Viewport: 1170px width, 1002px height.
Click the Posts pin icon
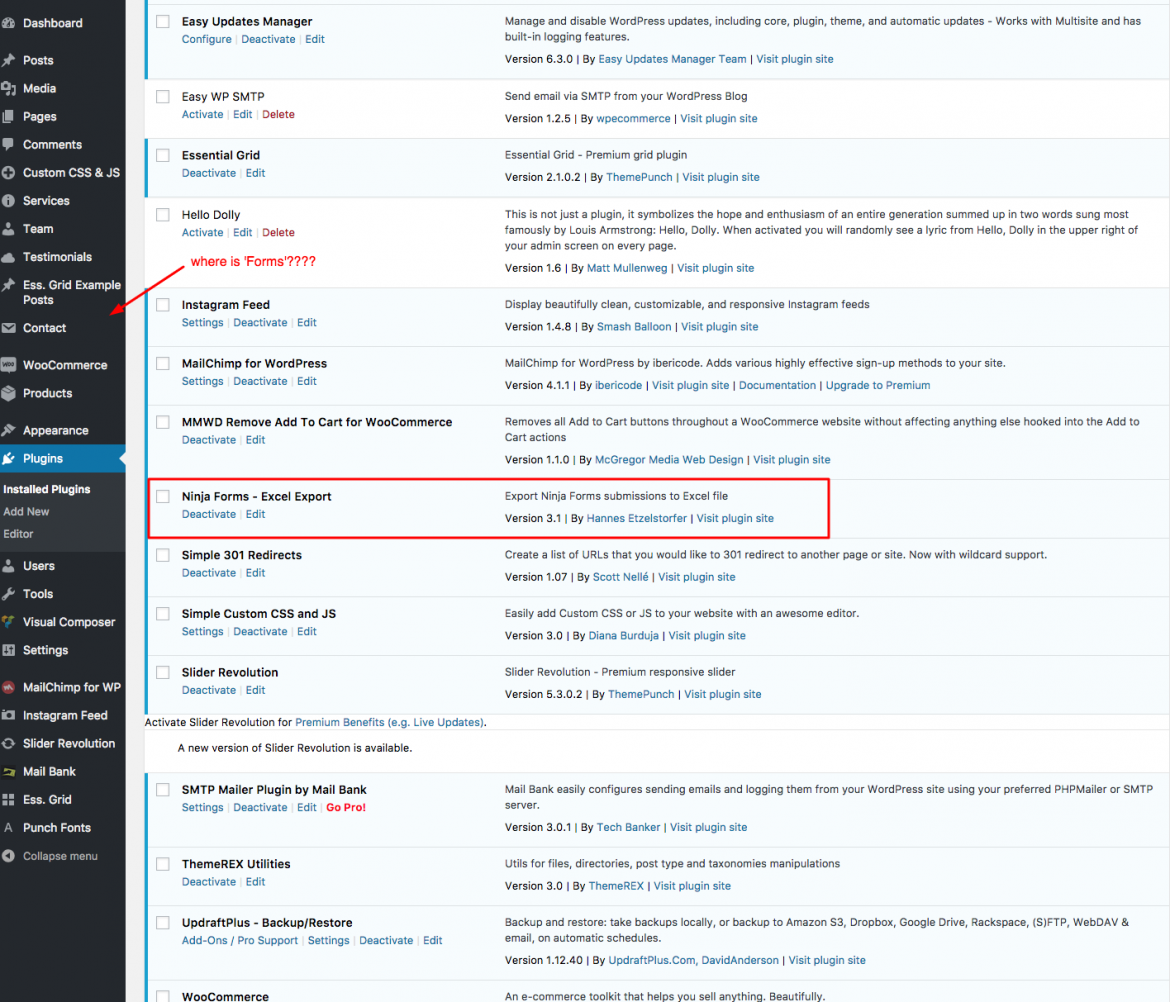click(x=8, y=60)
